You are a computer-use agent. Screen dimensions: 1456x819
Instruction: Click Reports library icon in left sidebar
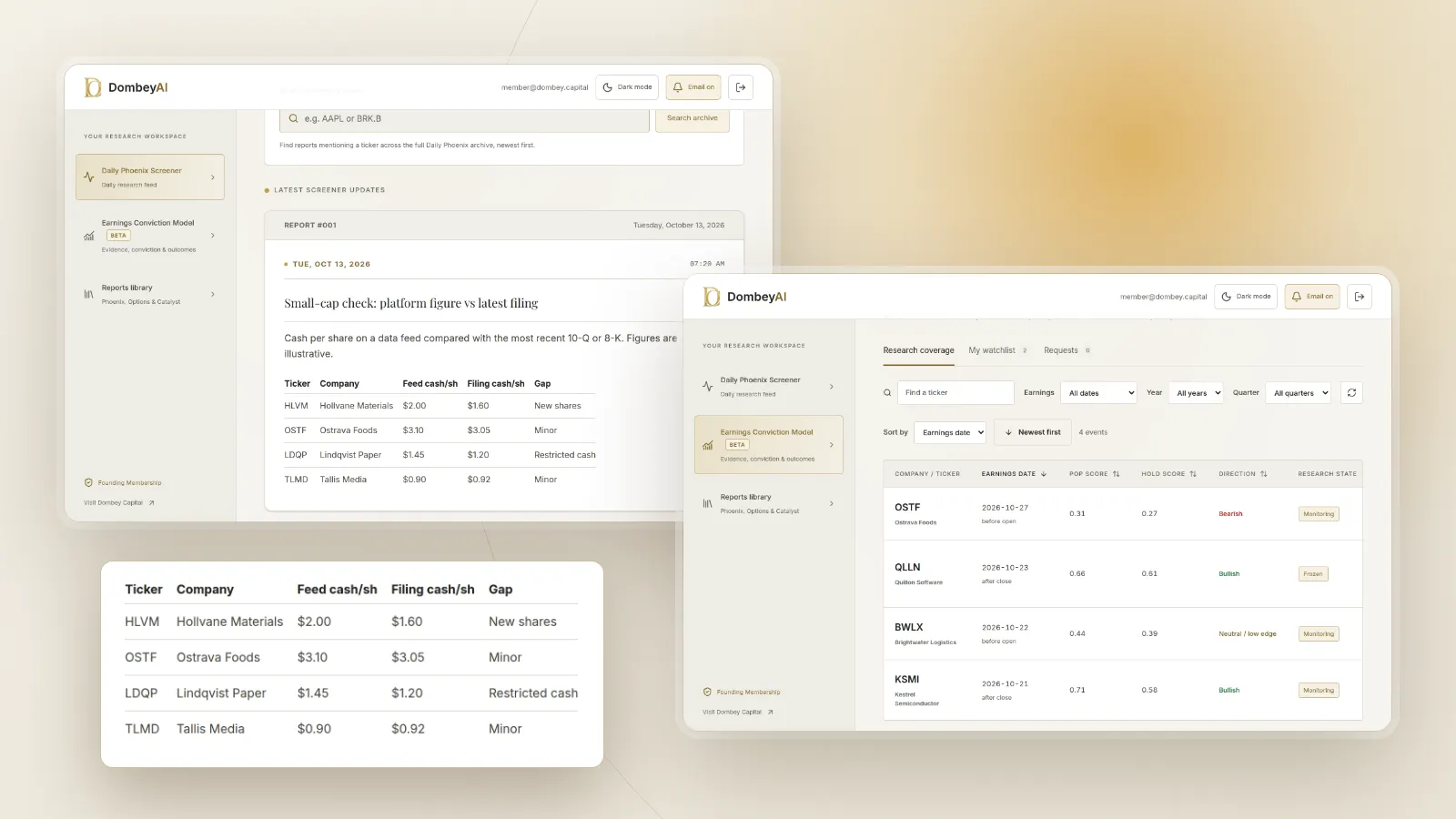click(88, 294)
